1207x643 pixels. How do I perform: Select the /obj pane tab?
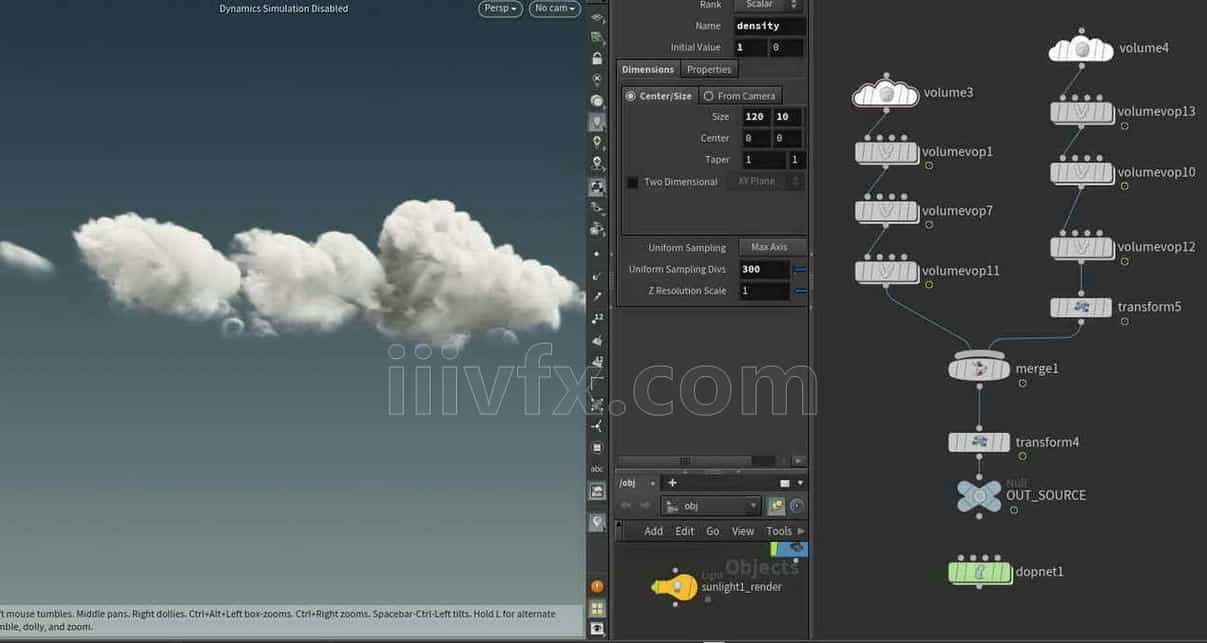(x=628, y=483)
